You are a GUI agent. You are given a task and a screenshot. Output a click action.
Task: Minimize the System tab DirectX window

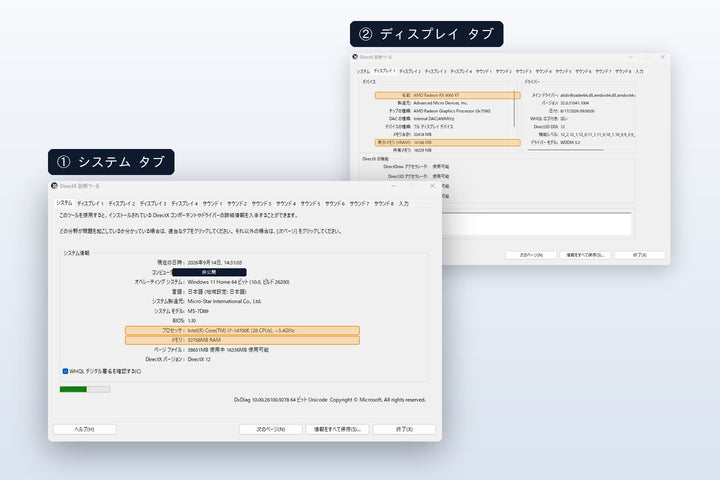pyautogui.click(x=394, y=186)
